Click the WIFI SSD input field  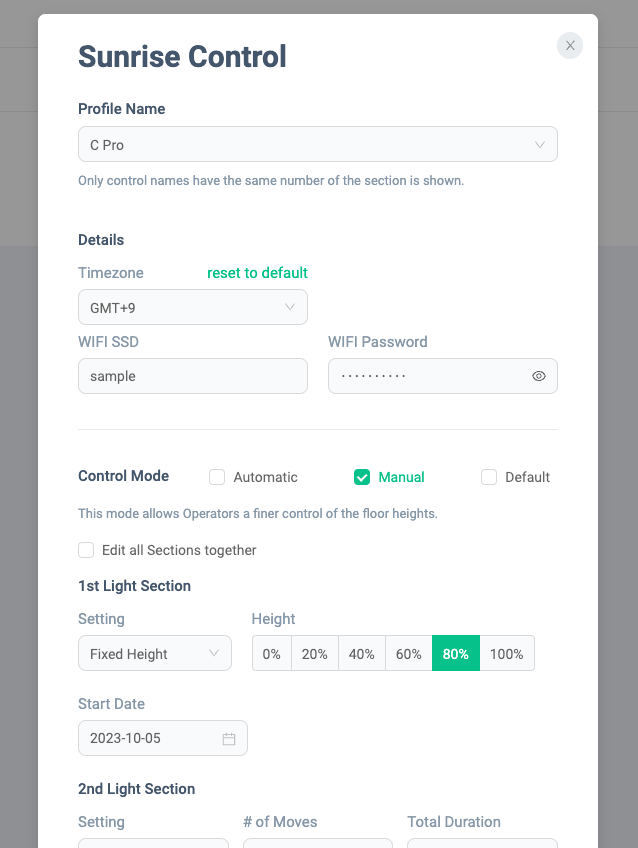[x=193, y=376]
